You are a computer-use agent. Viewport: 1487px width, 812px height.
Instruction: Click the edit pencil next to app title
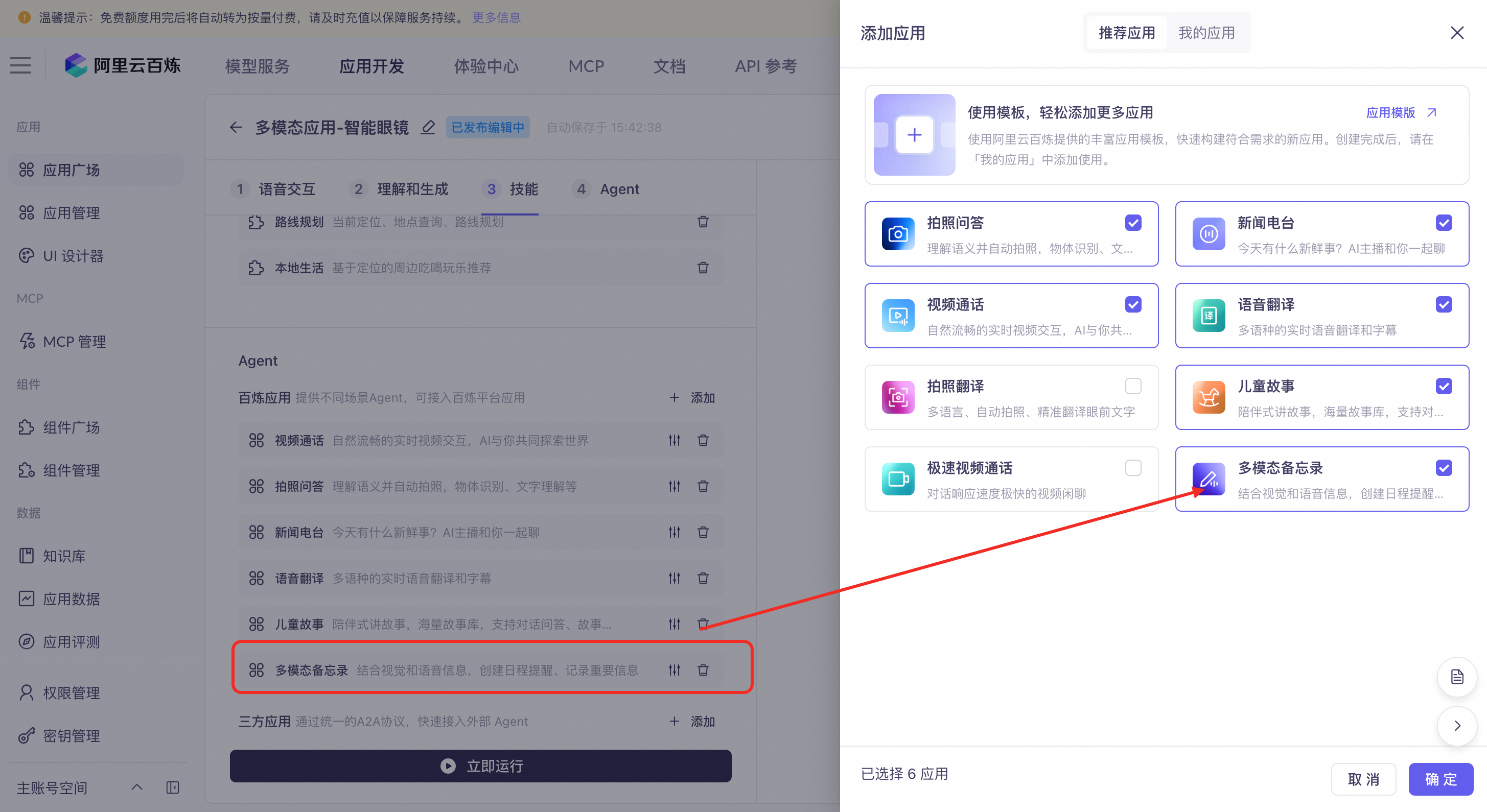click(x=428, y=127)
